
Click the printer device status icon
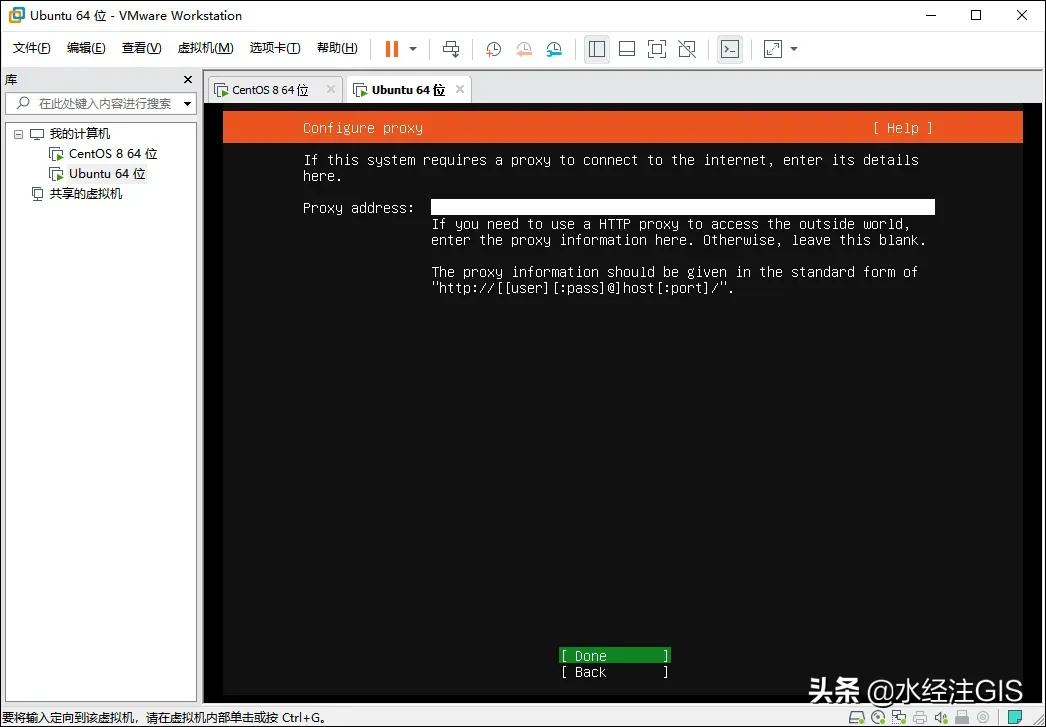tap(920, 716)
